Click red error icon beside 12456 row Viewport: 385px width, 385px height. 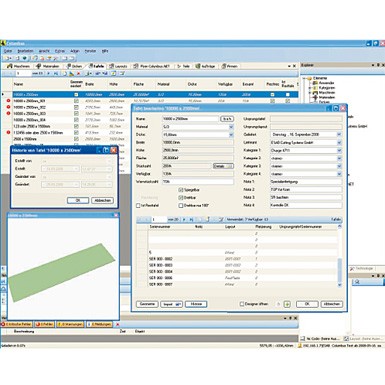[x=8, y=132]
